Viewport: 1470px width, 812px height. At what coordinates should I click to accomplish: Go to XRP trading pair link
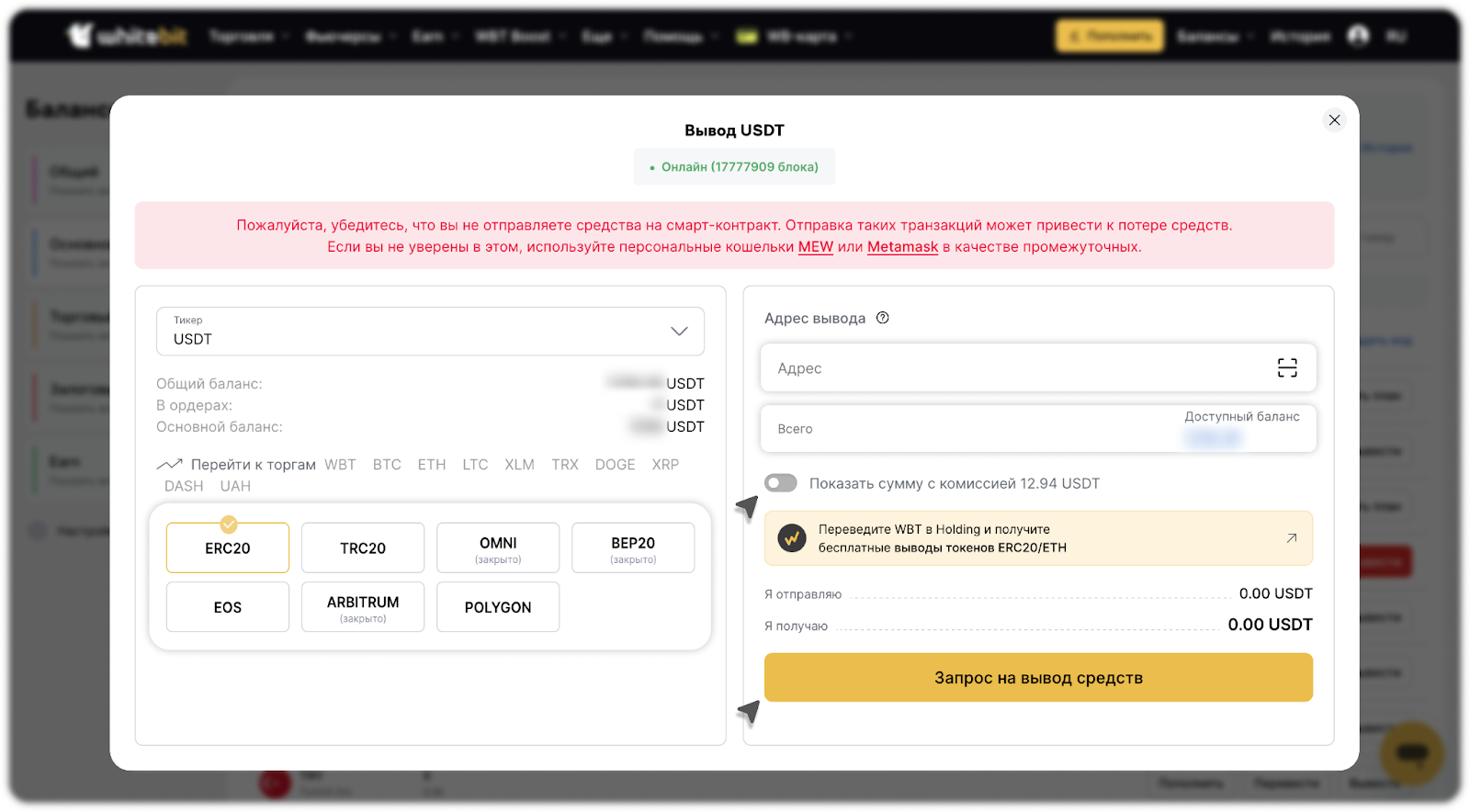click(665, 465)
